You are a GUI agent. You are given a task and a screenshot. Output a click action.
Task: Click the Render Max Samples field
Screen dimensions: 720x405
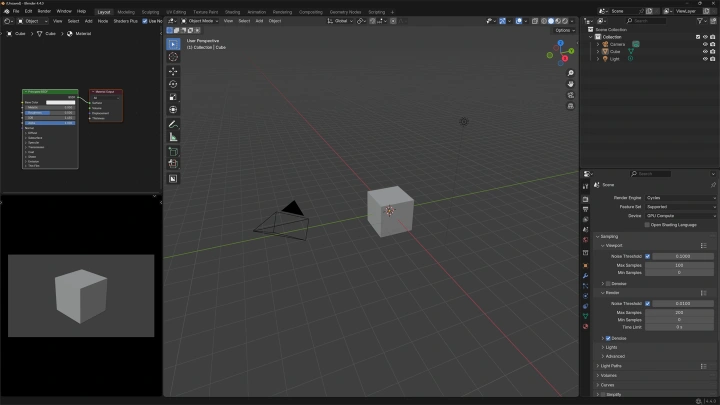680,312
